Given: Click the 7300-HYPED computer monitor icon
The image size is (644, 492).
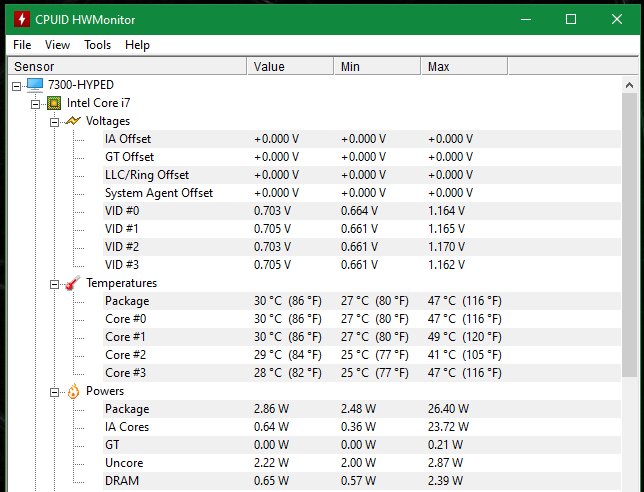Looking at the screenshot, I should (35, 85).
